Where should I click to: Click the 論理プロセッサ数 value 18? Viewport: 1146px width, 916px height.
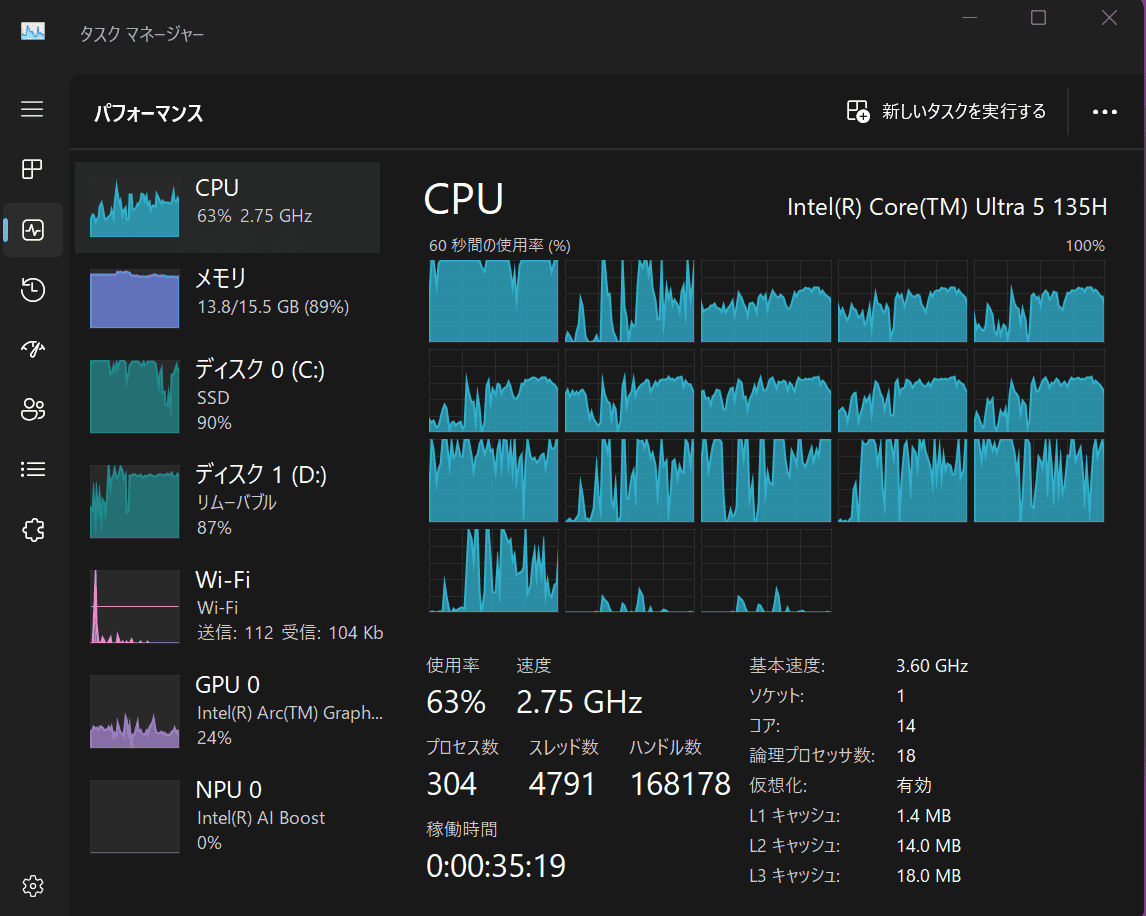click(x=906, y=755)
